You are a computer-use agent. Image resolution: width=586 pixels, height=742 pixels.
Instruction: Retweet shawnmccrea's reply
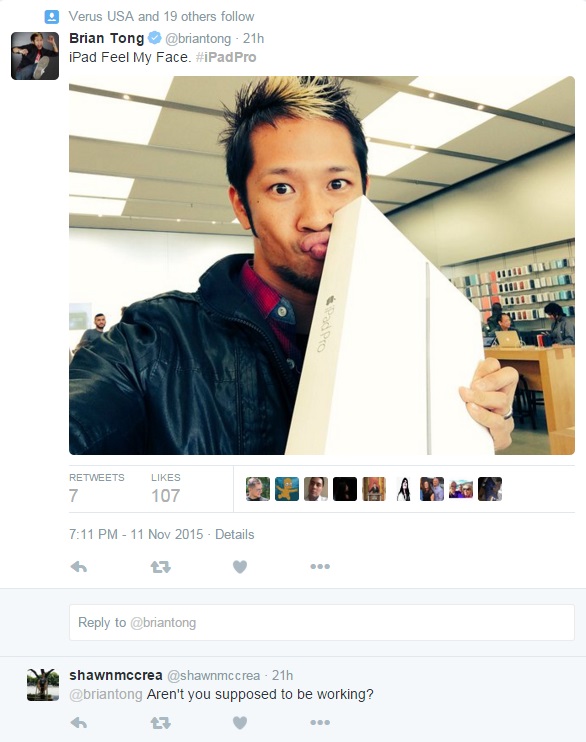pos(160,723)
